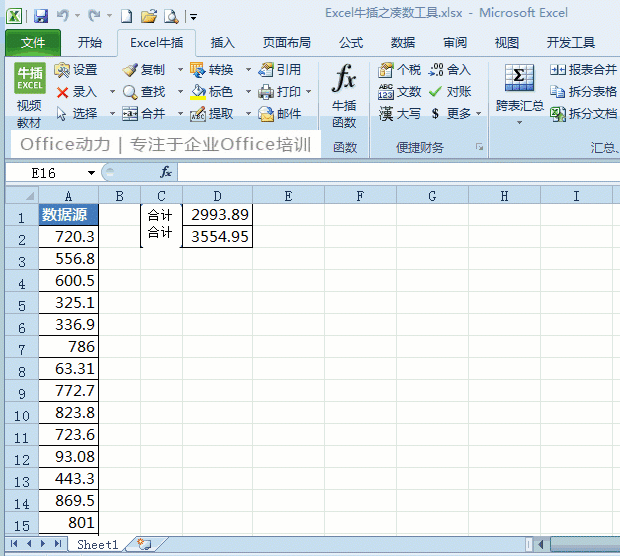The width and height of the screenshot is (620, 556).
Task: Click the 舍入 rounding tool
Action: tap(450, 70)
